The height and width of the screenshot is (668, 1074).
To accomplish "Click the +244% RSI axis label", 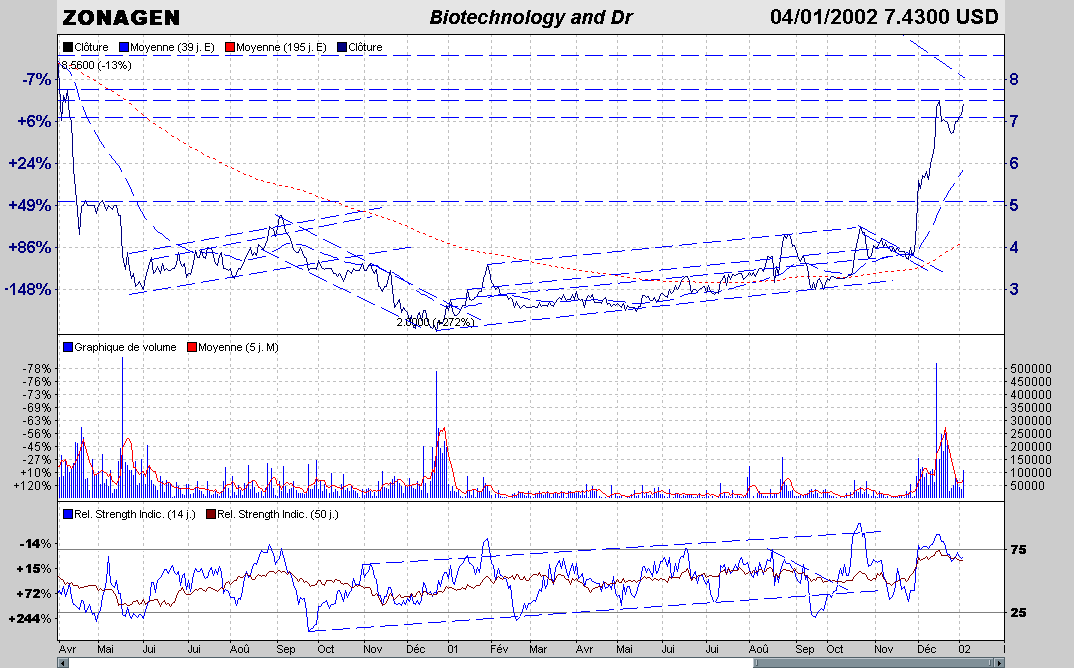I will click(x=30, y=619).
